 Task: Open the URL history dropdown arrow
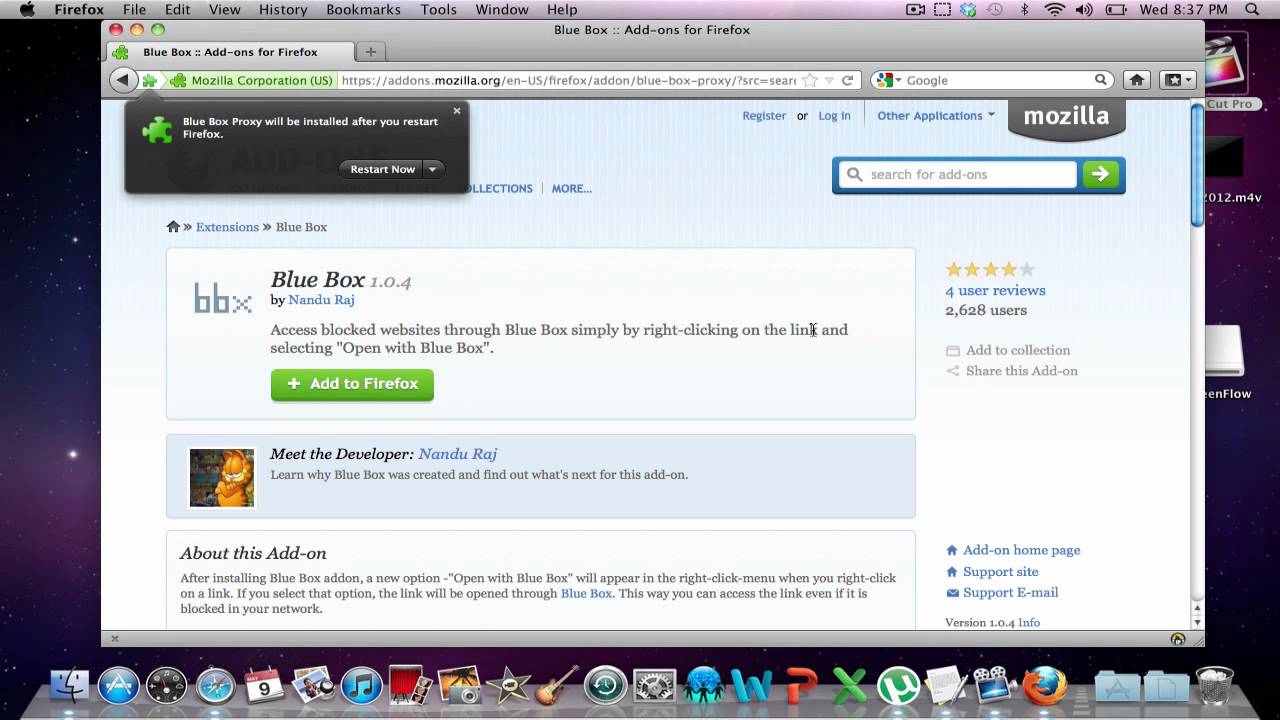(829, 80)
